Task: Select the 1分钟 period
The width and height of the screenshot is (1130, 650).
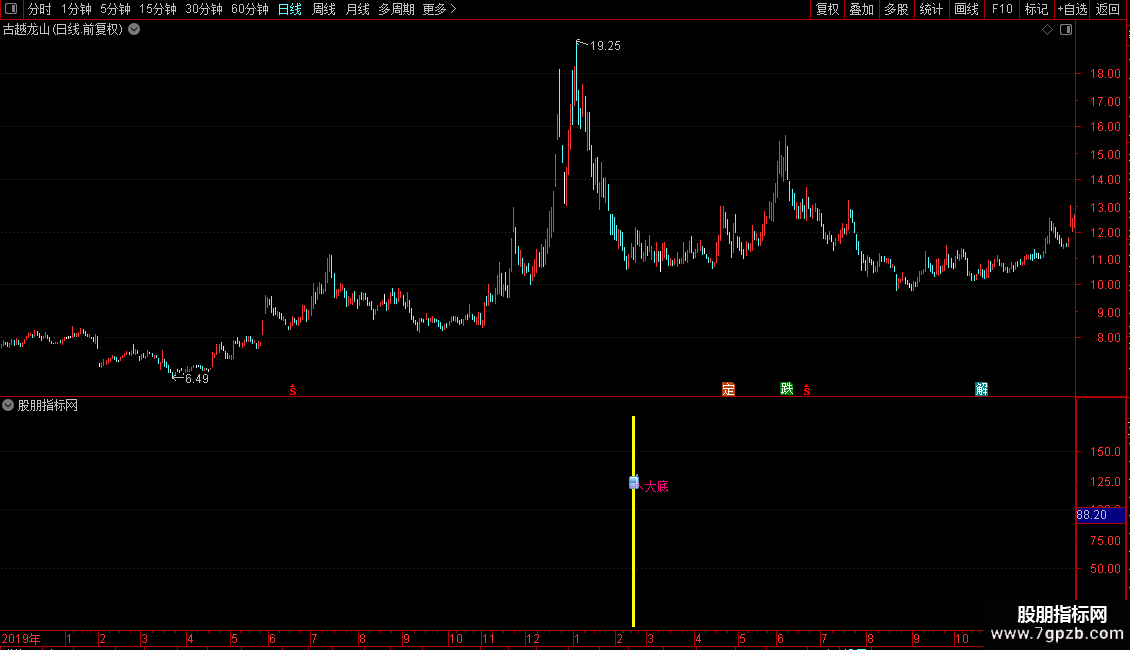Action: pyautogui.click(x=76, y=9)
